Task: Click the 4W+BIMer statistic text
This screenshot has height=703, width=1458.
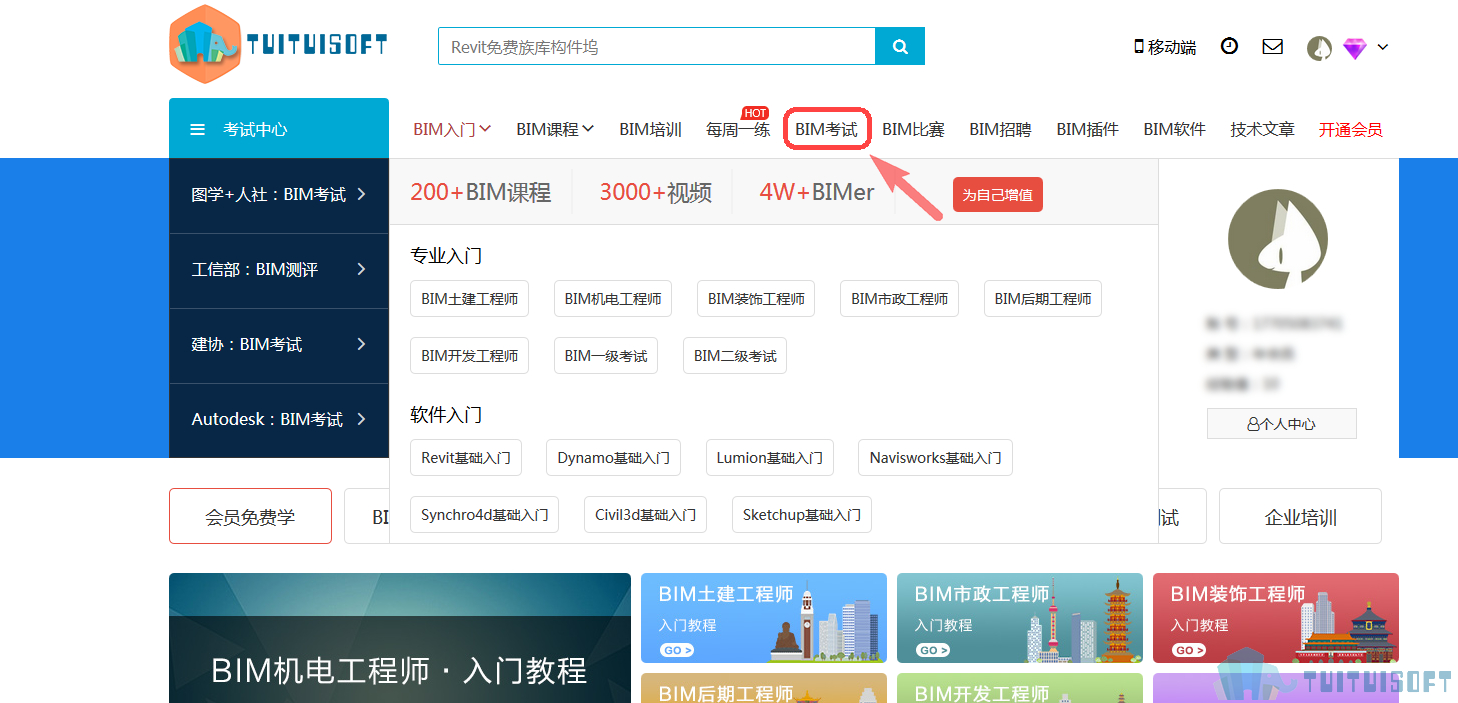Action: pyautogui.click(x=817, y=192)
